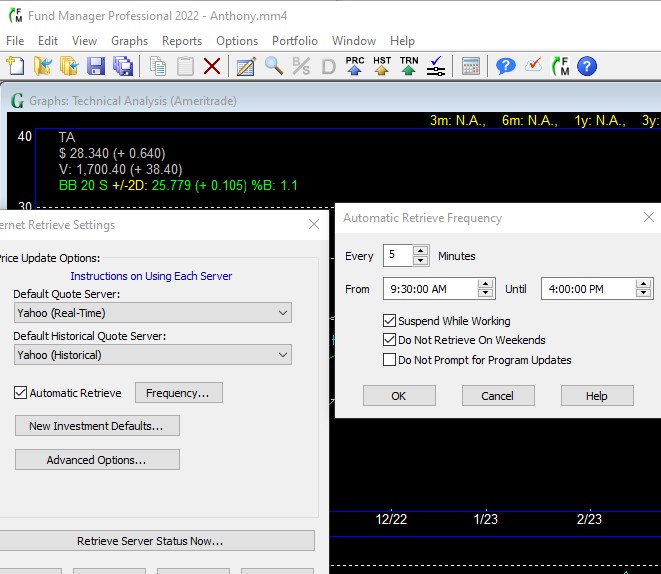The height and width of the screenshot is (574, 661).
Task: Click the calculator toolbar icon
Action: pos(471,66)
